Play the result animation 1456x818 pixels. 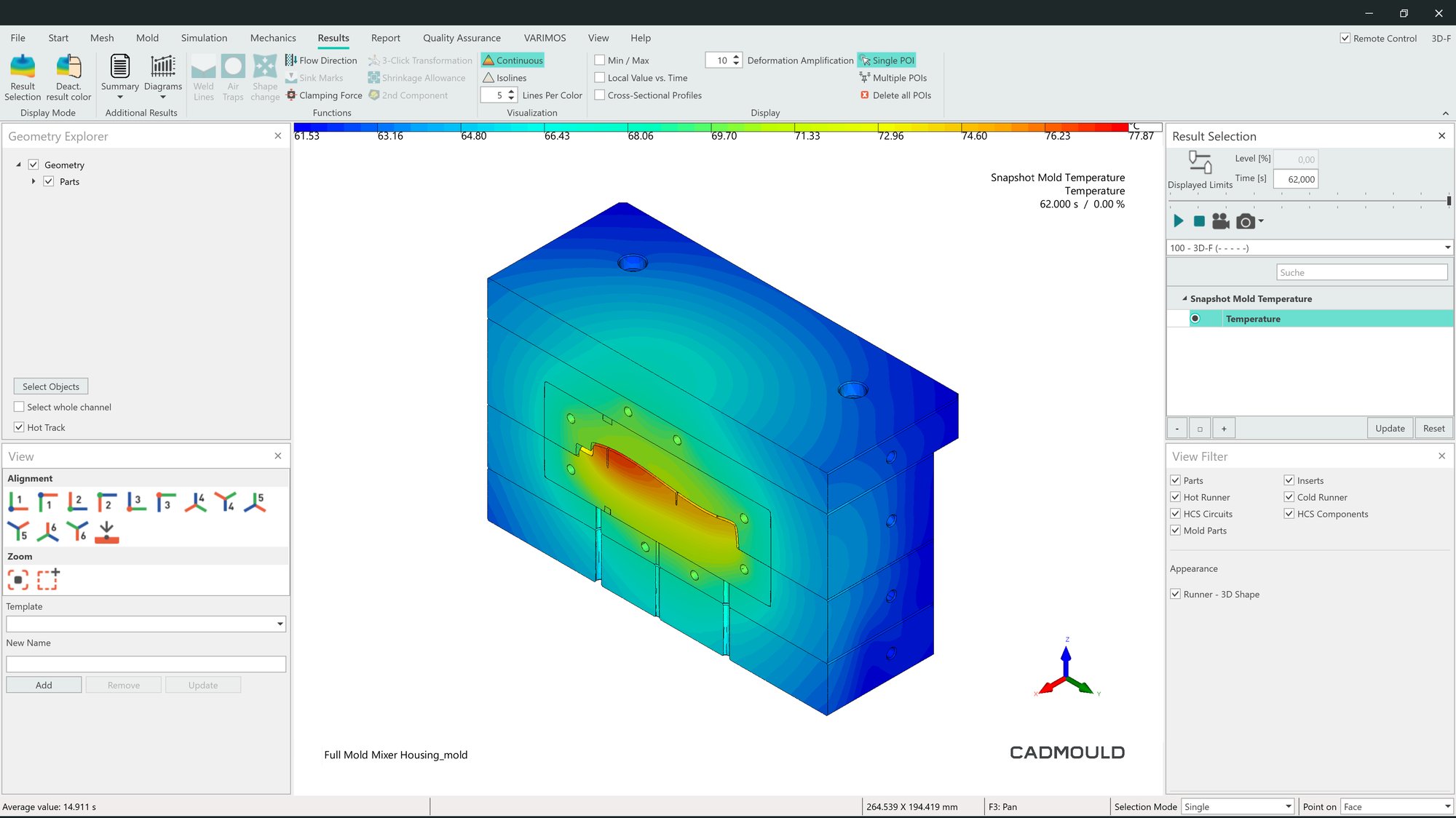tap(1178, 221)
